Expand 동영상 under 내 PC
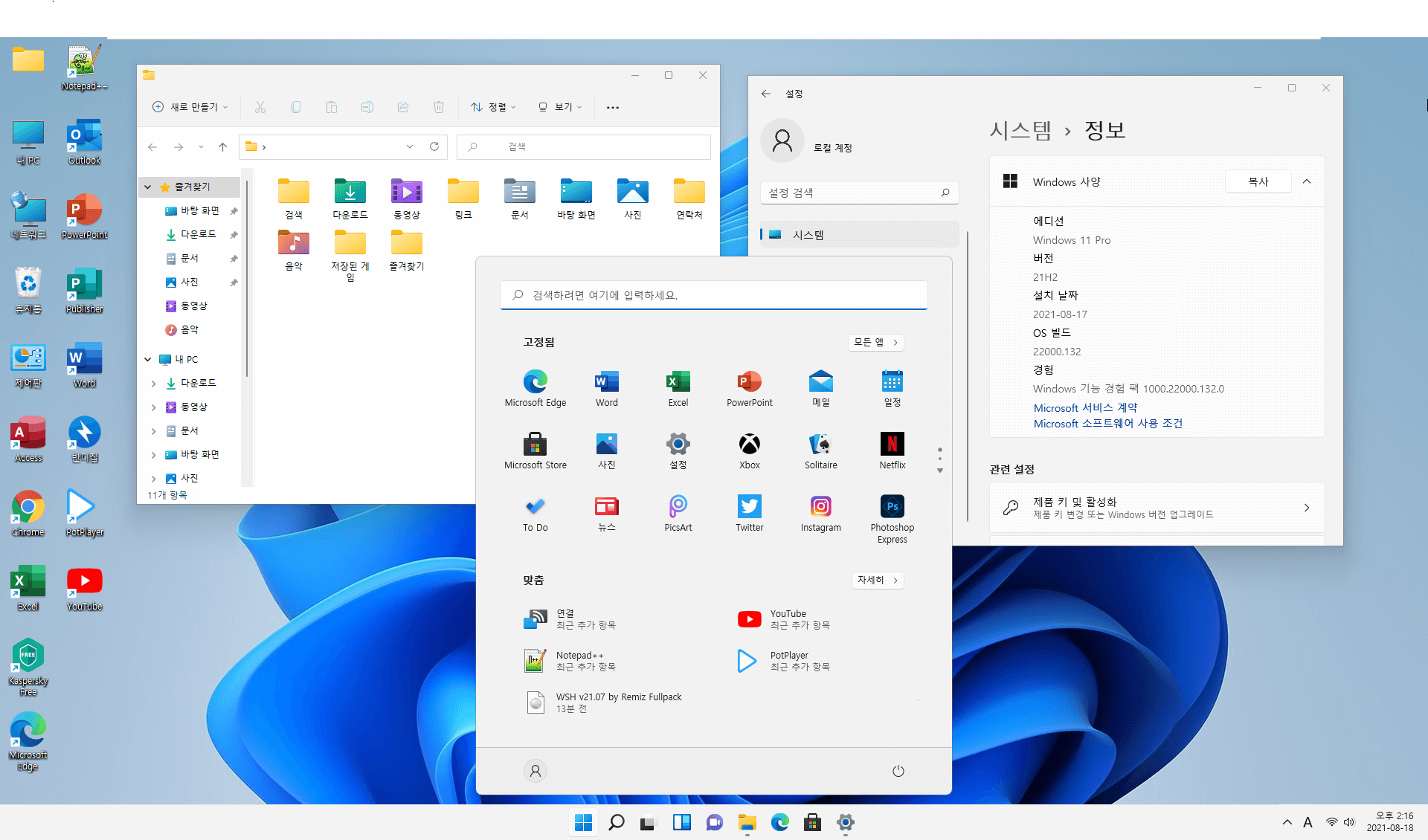This screenshot has height=840, width=1428. point(154,407)
